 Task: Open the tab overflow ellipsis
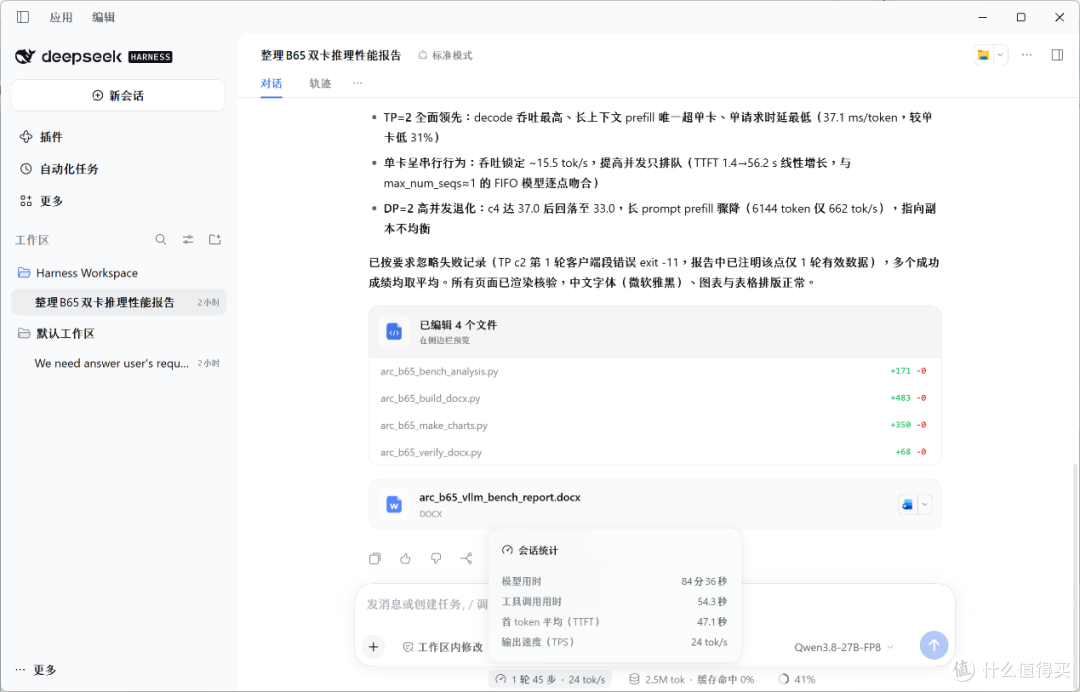pos(357,83)
